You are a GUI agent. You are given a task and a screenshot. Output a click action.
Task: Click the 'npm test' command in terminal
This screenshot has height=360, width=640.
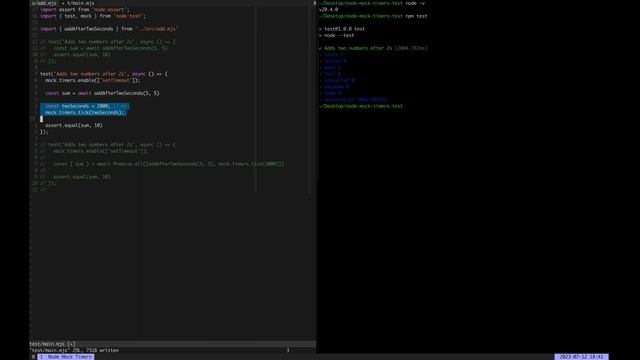click(x=416, y=16)
